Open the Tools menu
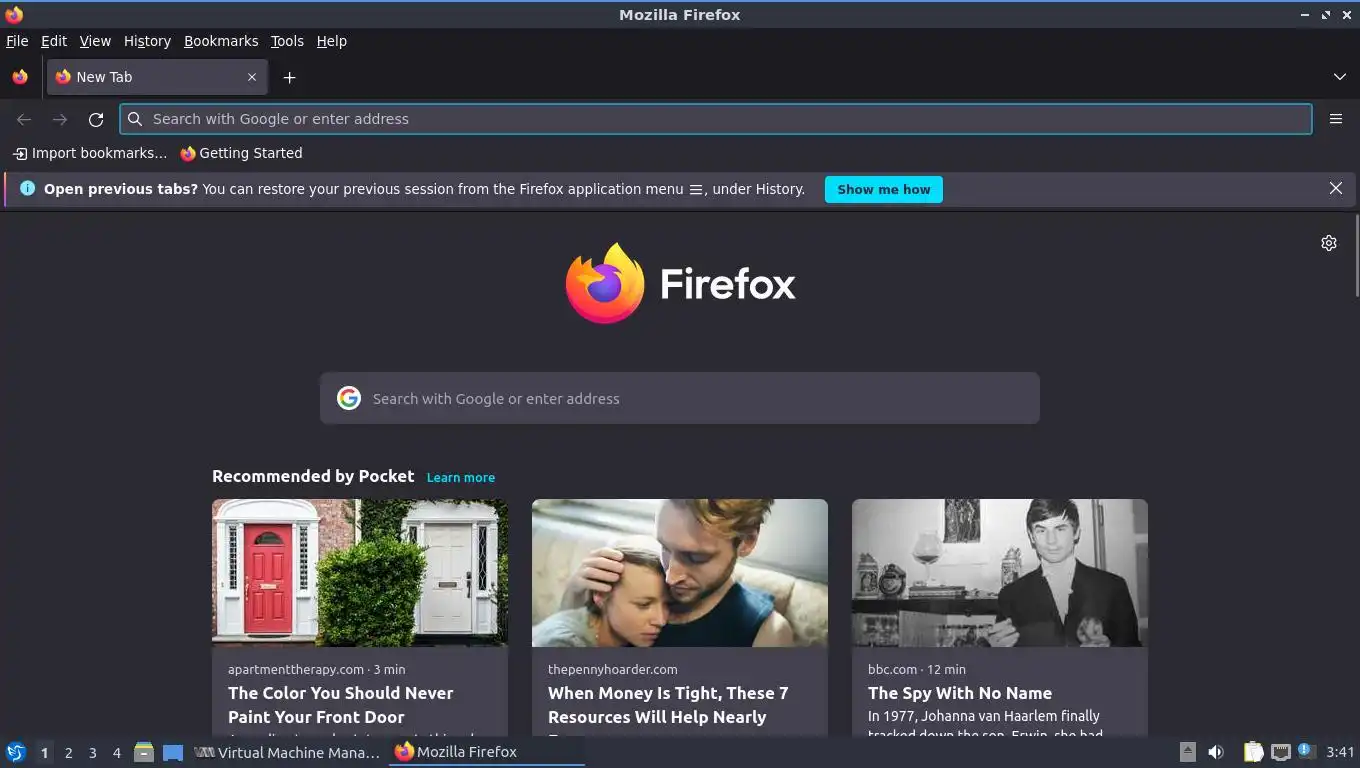 (x=287, y=41)
